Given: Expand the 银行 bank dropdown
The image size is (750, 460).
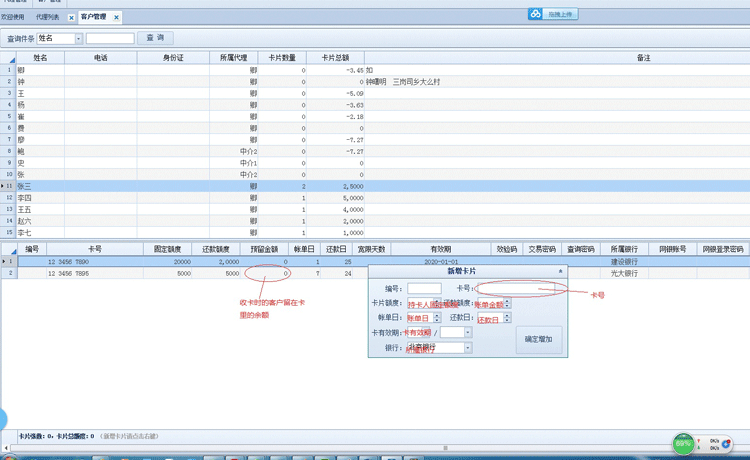Looking at the screenshot, I should (467, 348).
